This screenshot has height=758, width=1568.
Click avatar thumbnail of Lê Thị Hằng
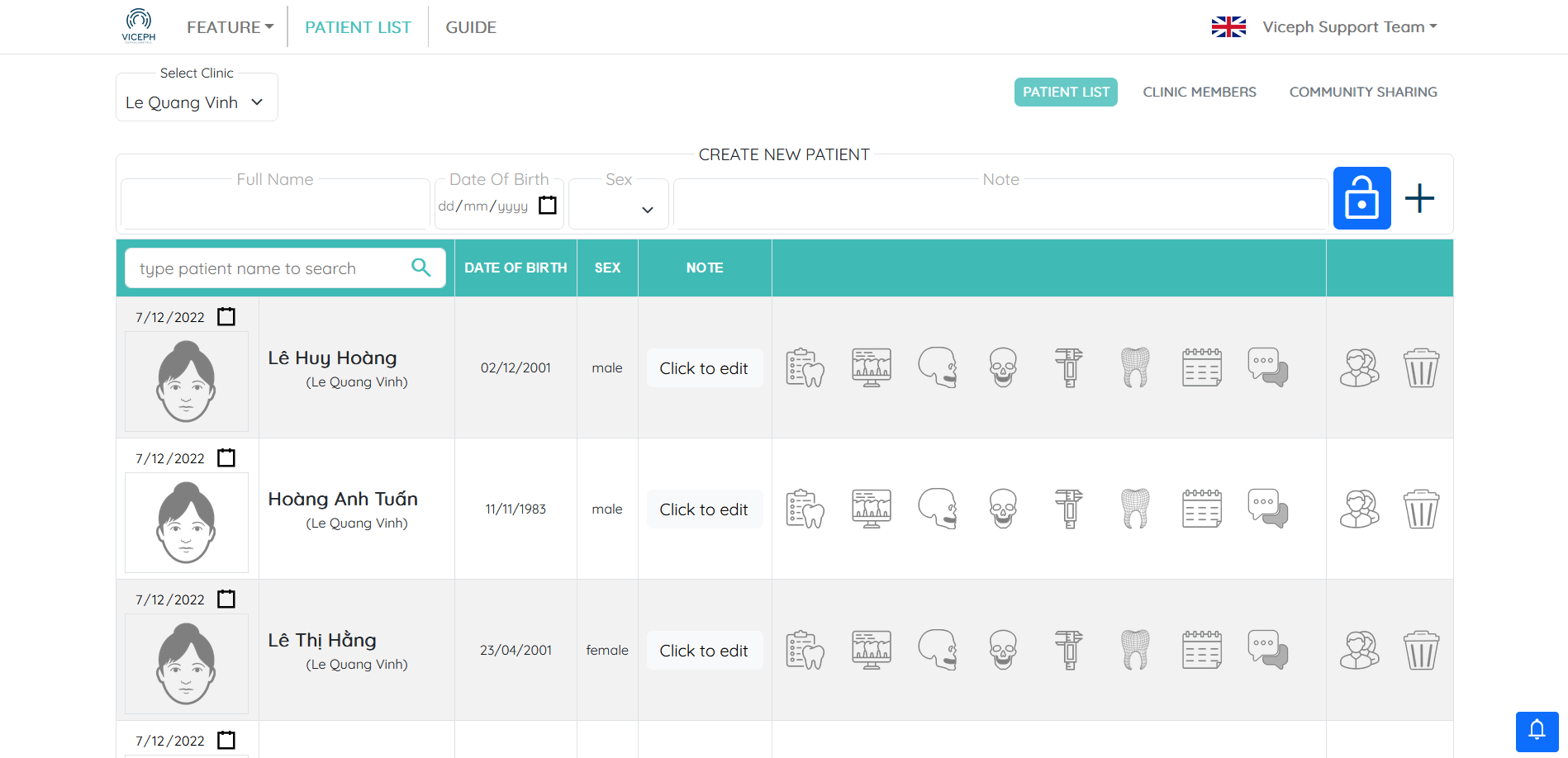187,663
